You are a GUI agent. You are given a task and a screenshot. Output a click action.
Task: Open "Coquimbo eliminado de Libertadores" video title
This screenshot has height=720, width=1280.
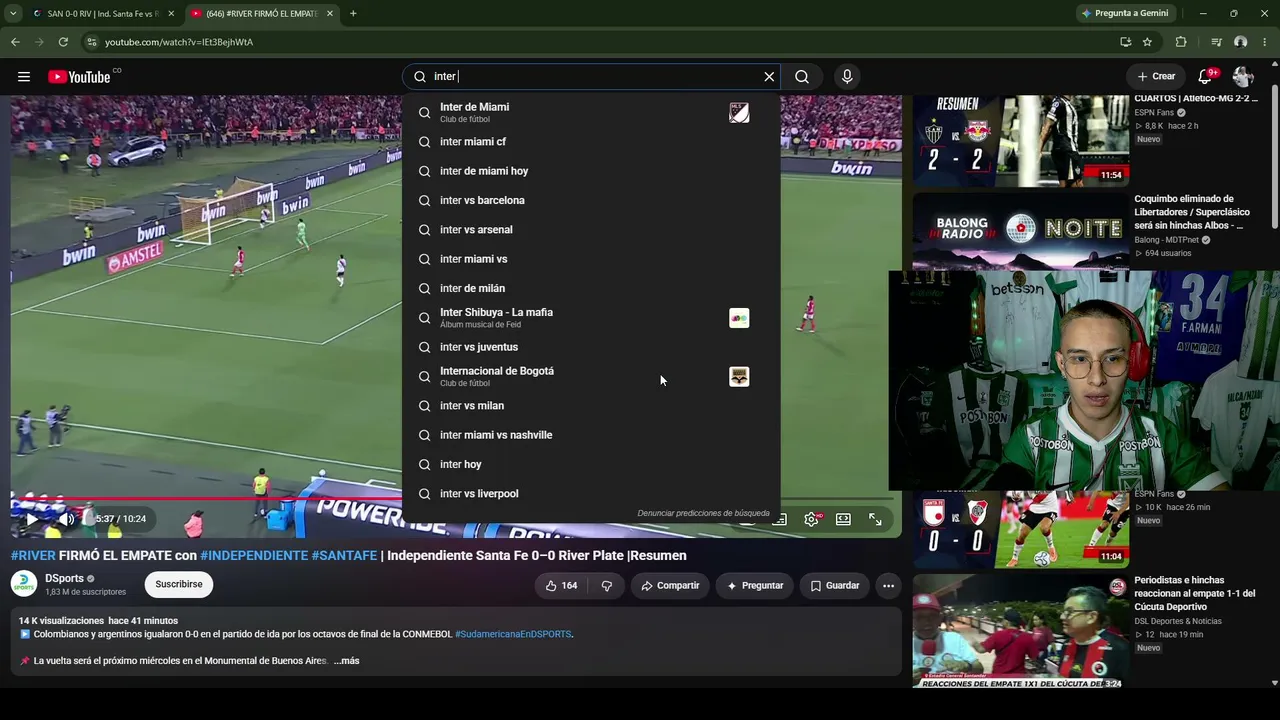tap(1192, 212)
